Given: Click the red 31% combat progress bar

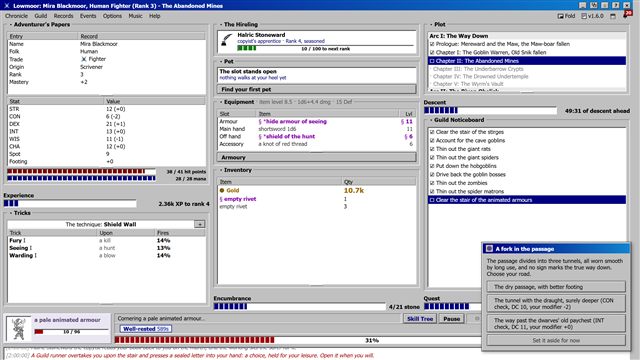Looking at the screenshot, I should 298,340.
